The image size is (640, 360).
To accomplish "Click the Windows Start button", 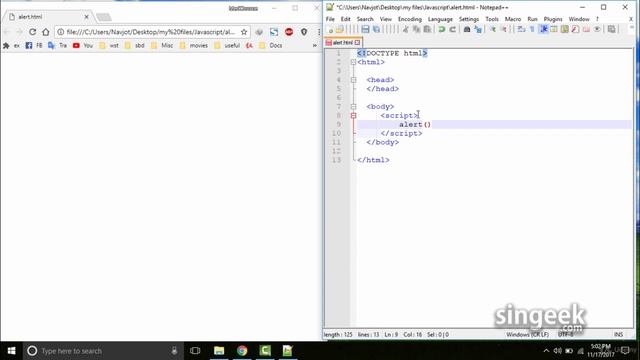I will tap(11, 351).
